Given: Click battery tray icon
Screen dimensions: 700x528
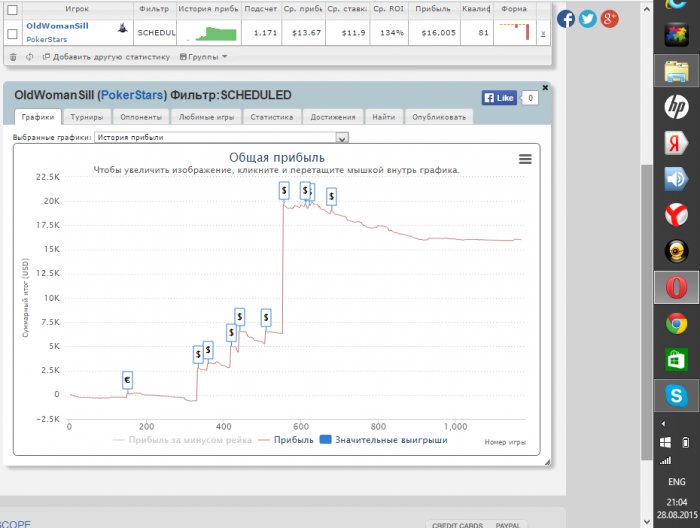Looking at the screenshot, I should 685,442.
